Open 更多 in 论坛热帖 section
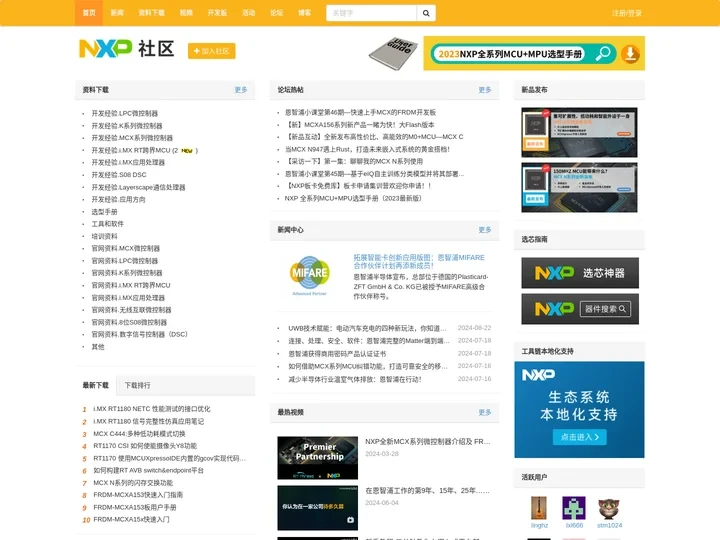Image resolution: width=720 pixels, height=540 pixels. coord(485,90)
